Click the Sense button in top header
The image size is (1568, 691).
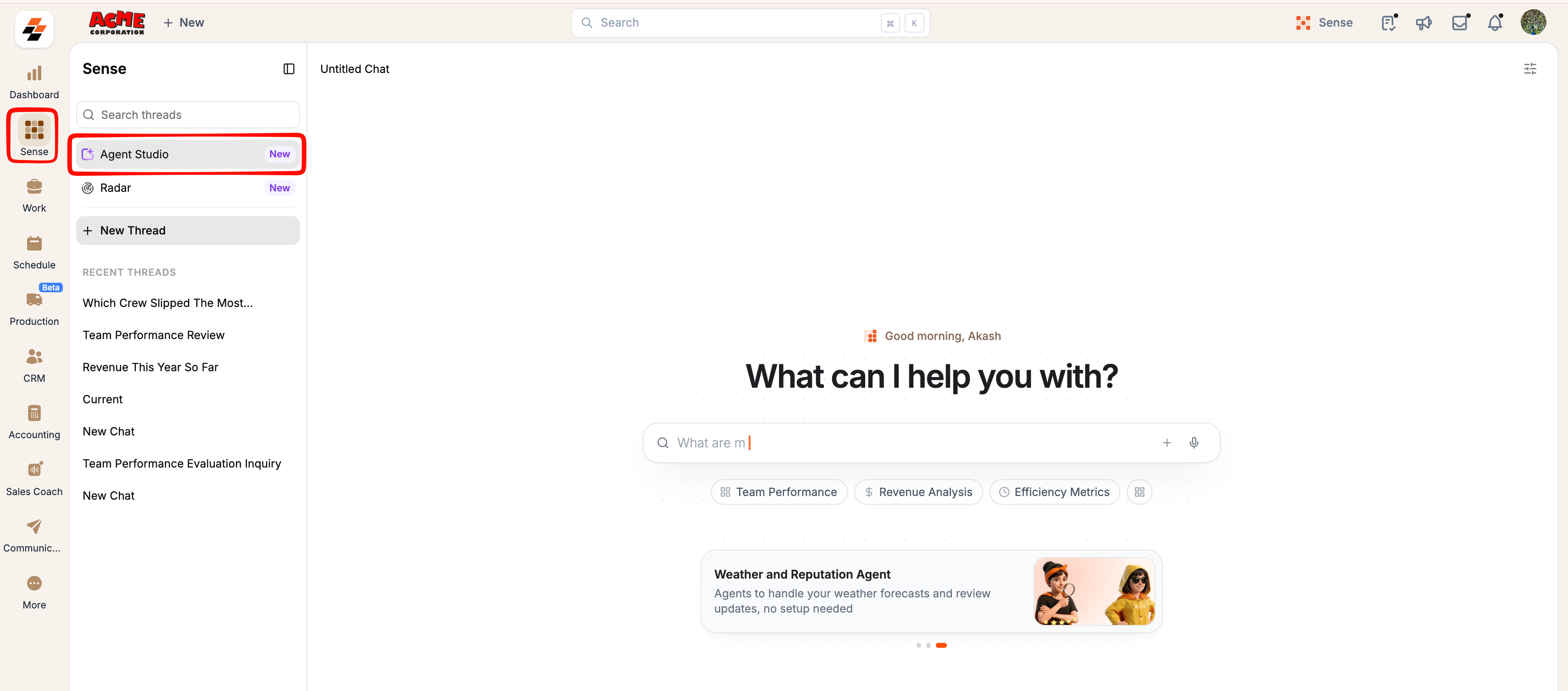1324,22
